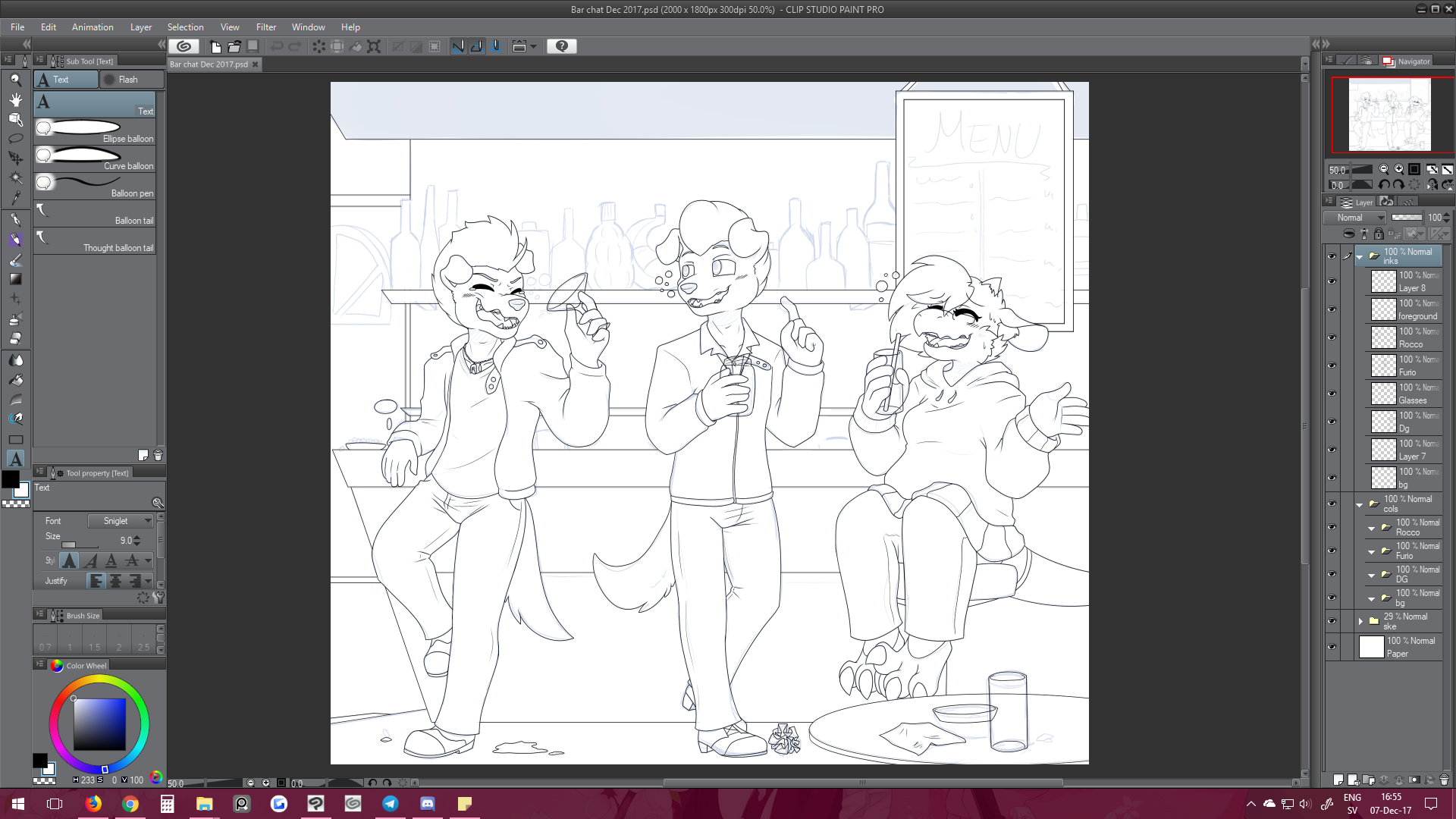
Task: Toggle visibility of the ske folder
Action: click(1332, 621)
